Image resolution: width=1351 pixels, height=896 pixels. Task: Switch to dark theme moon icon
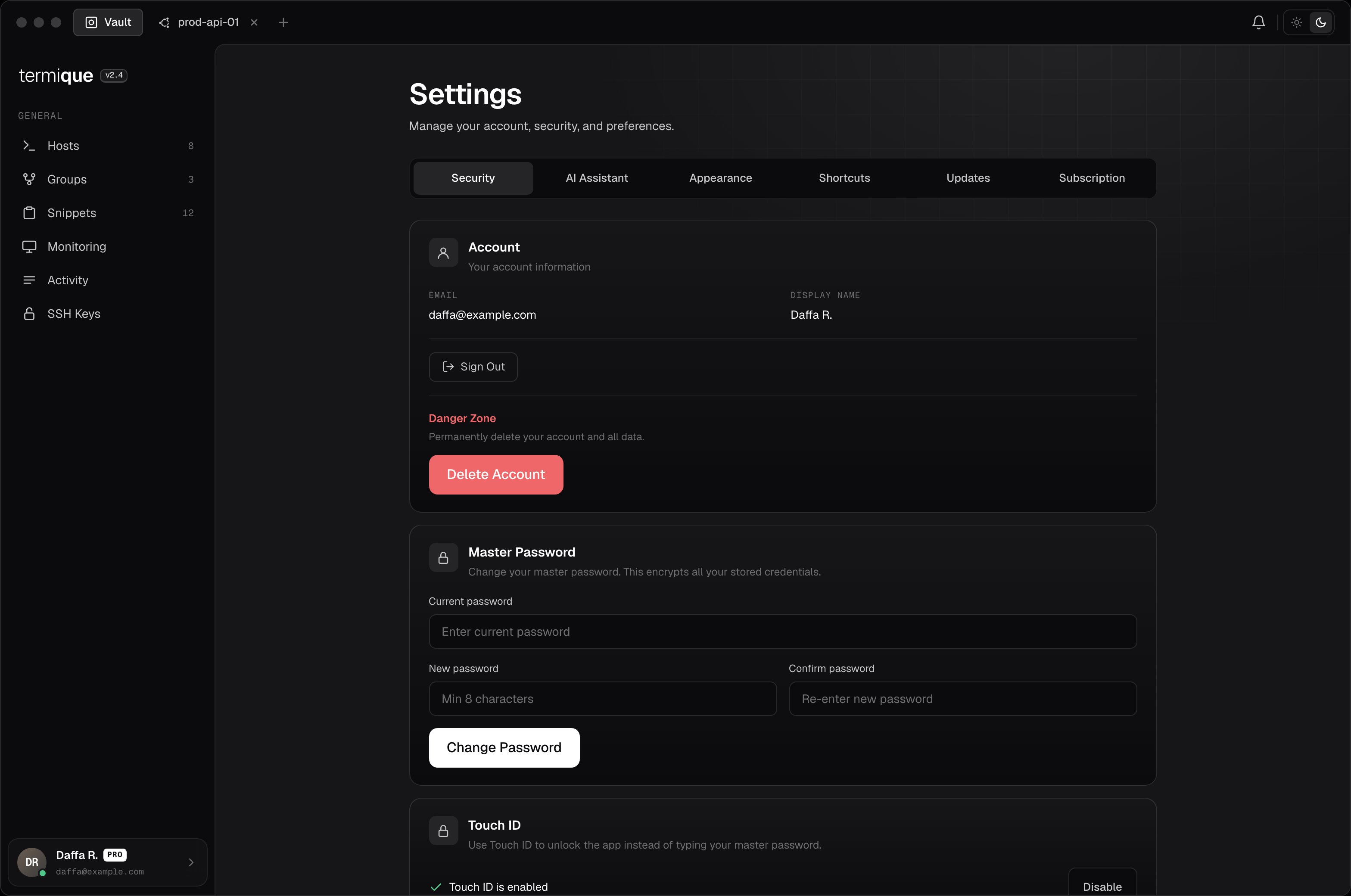click(x=1321, y=22)
